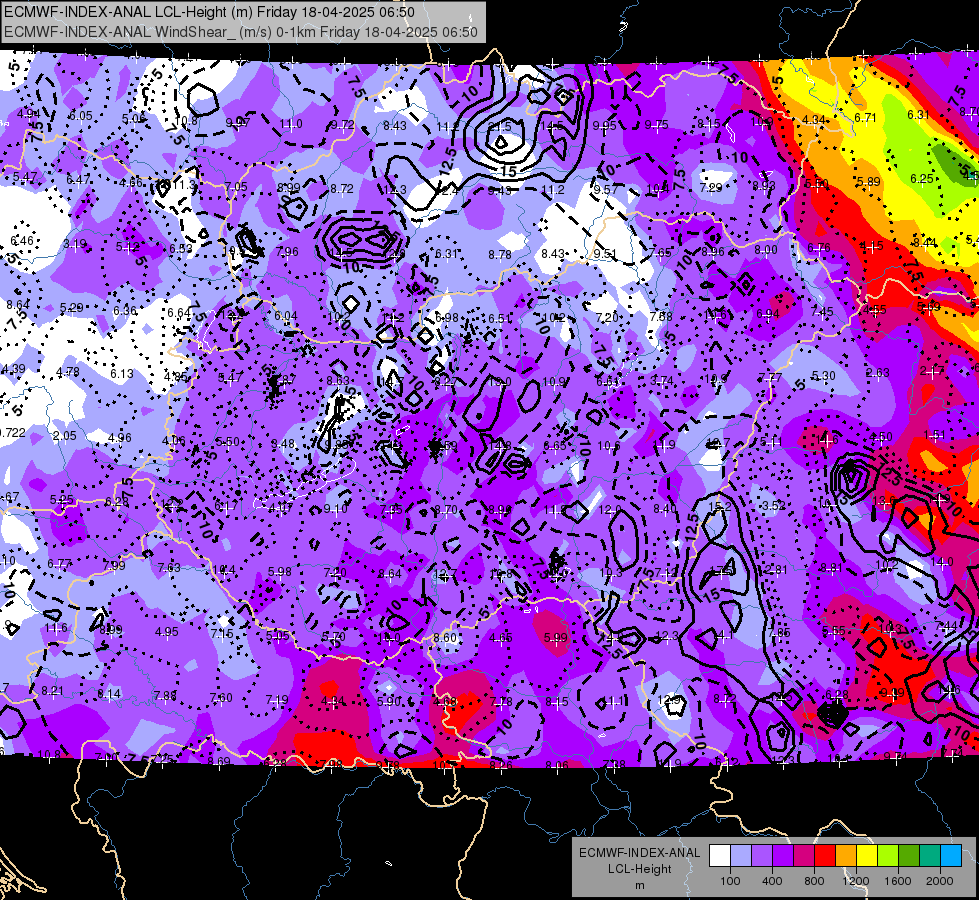Click the map value 9.51
This screenshot has width=979, height=900.
(605, 254)
